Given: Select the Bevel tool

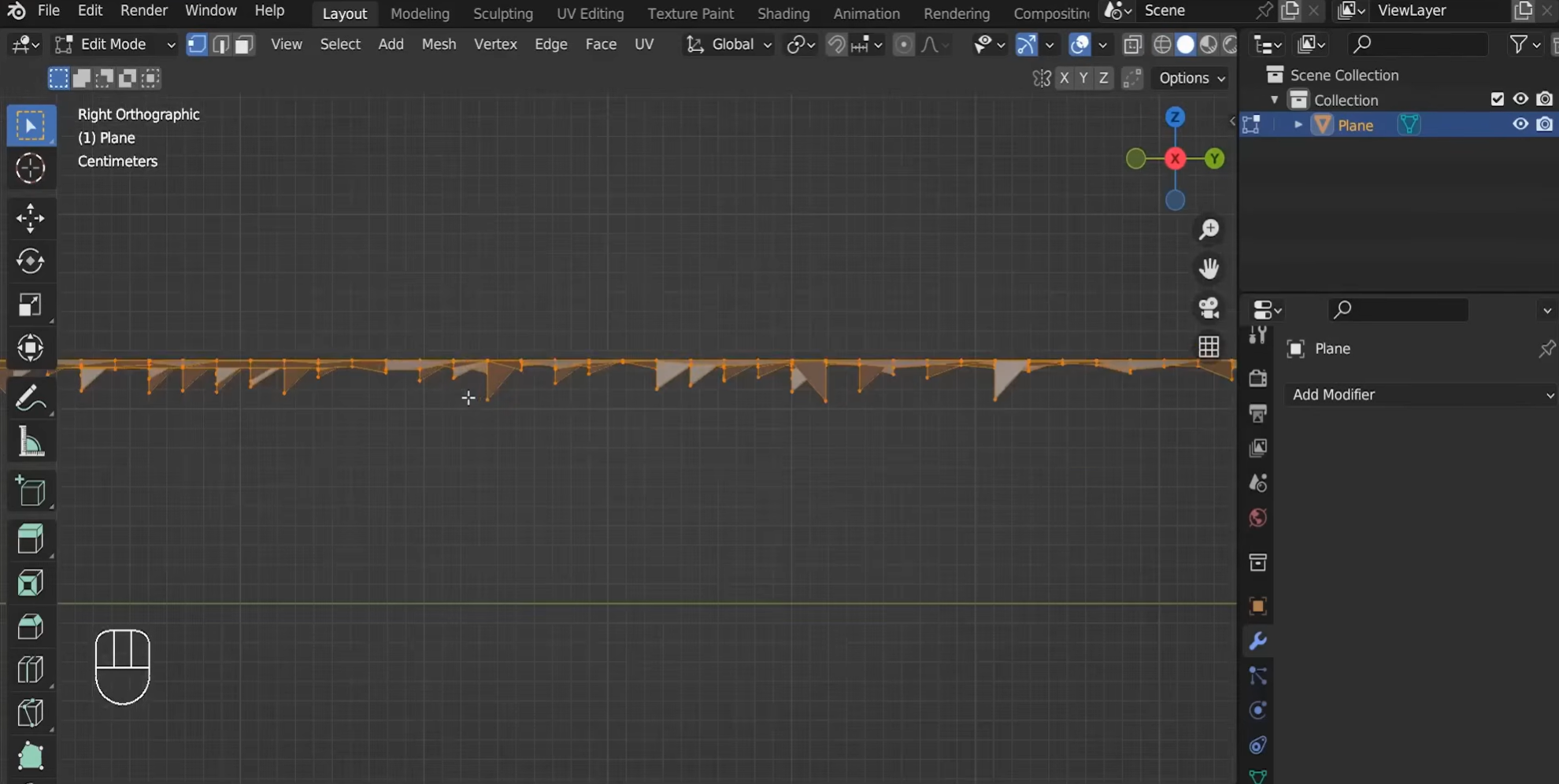Looking at the screenshot, I should tap(31, 627).
